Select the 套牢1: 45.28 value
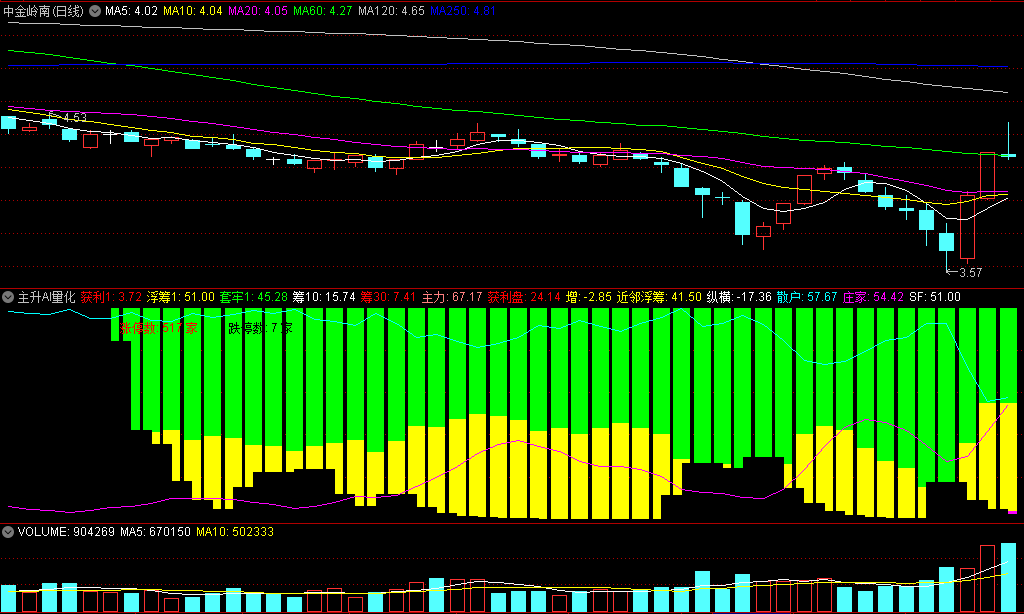 [x=253, y=297]
